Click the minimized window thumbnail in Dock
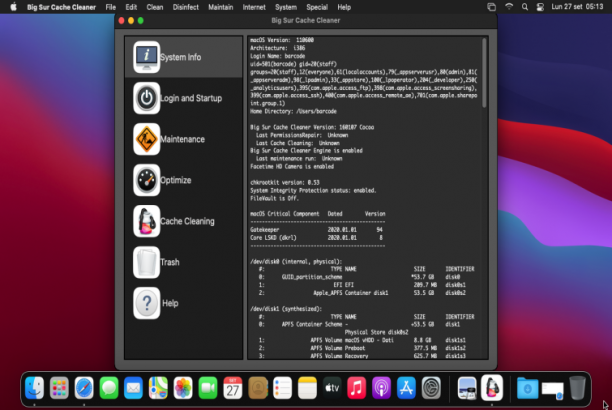 point(552,390)
